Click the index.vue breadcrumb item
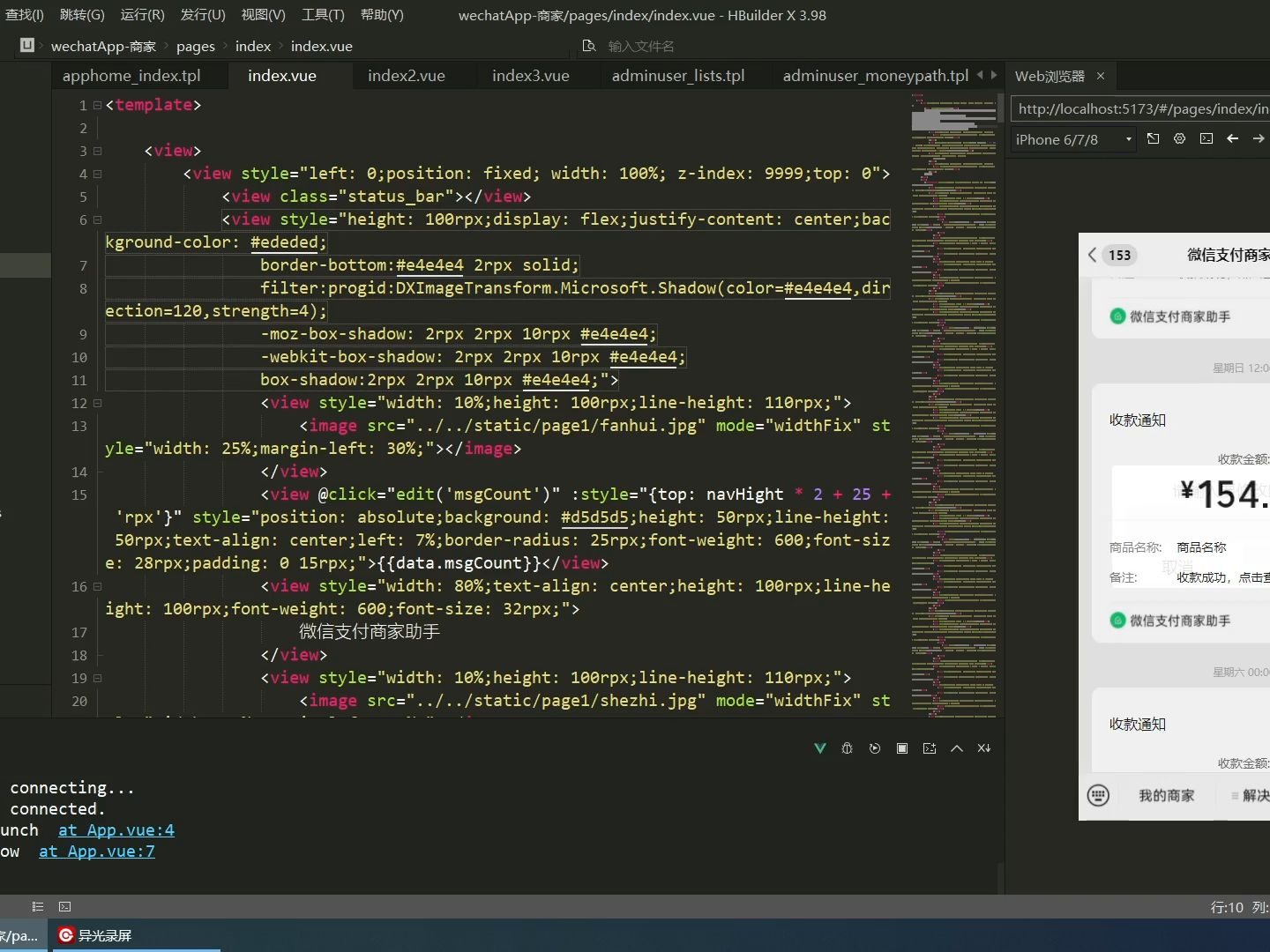The height and width of the screenshot is (952, 1270). coord(322,46)
